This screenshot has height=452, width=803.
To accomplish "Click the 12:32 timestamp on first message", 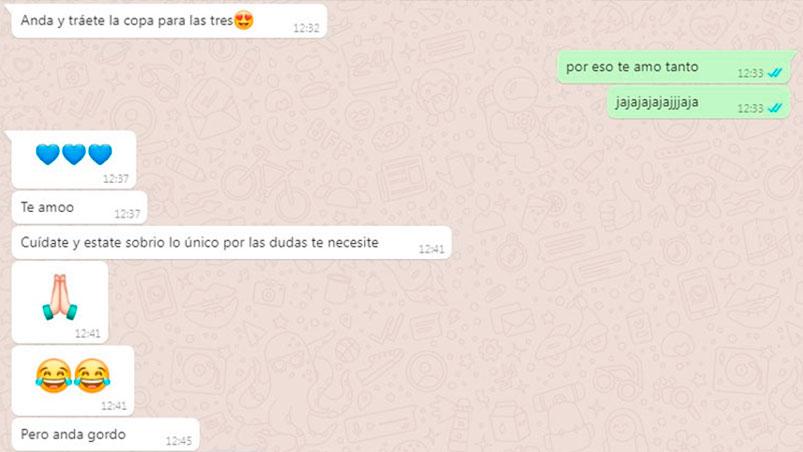I will tap(306, 28).
